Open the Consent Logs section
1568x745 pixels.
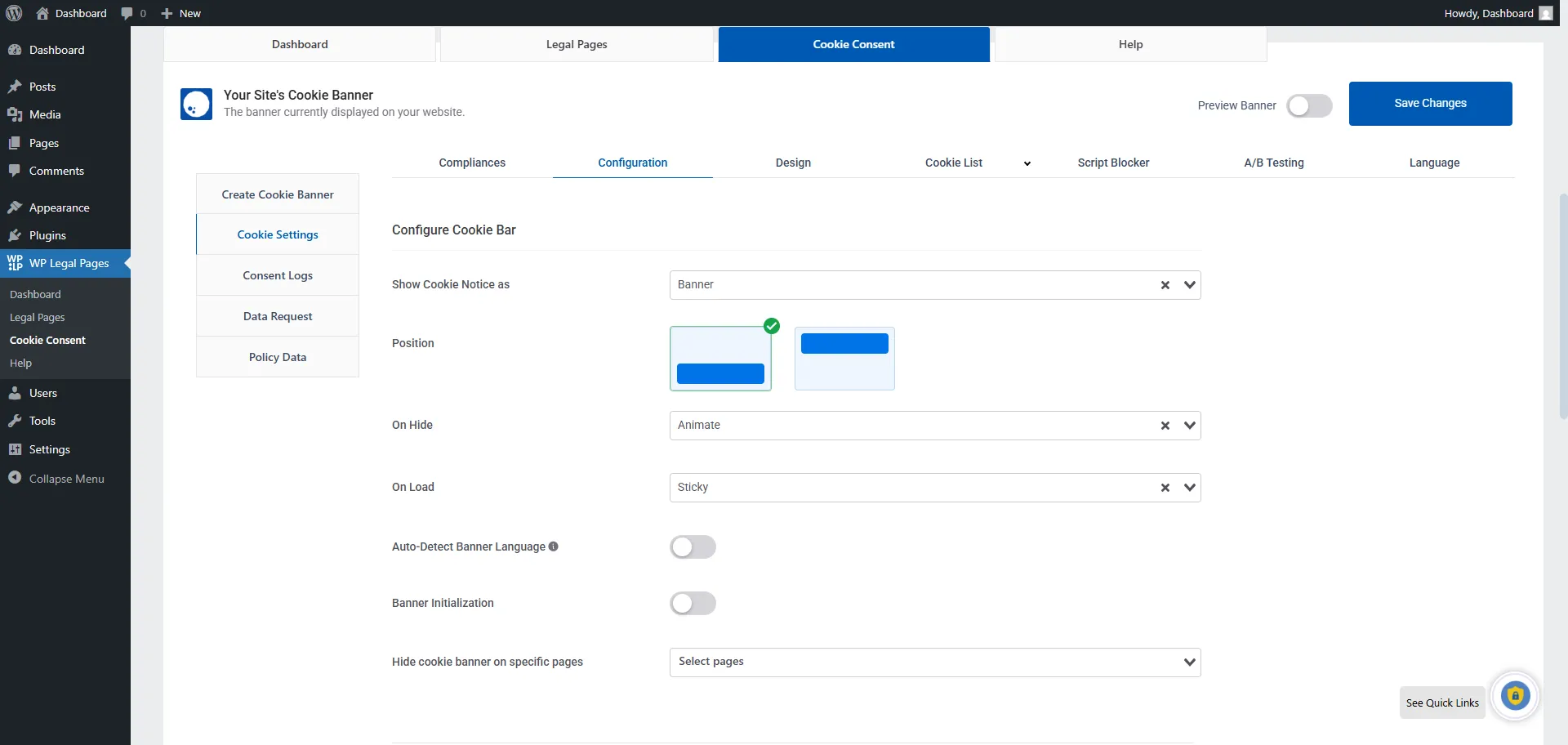tap(277, 275)
